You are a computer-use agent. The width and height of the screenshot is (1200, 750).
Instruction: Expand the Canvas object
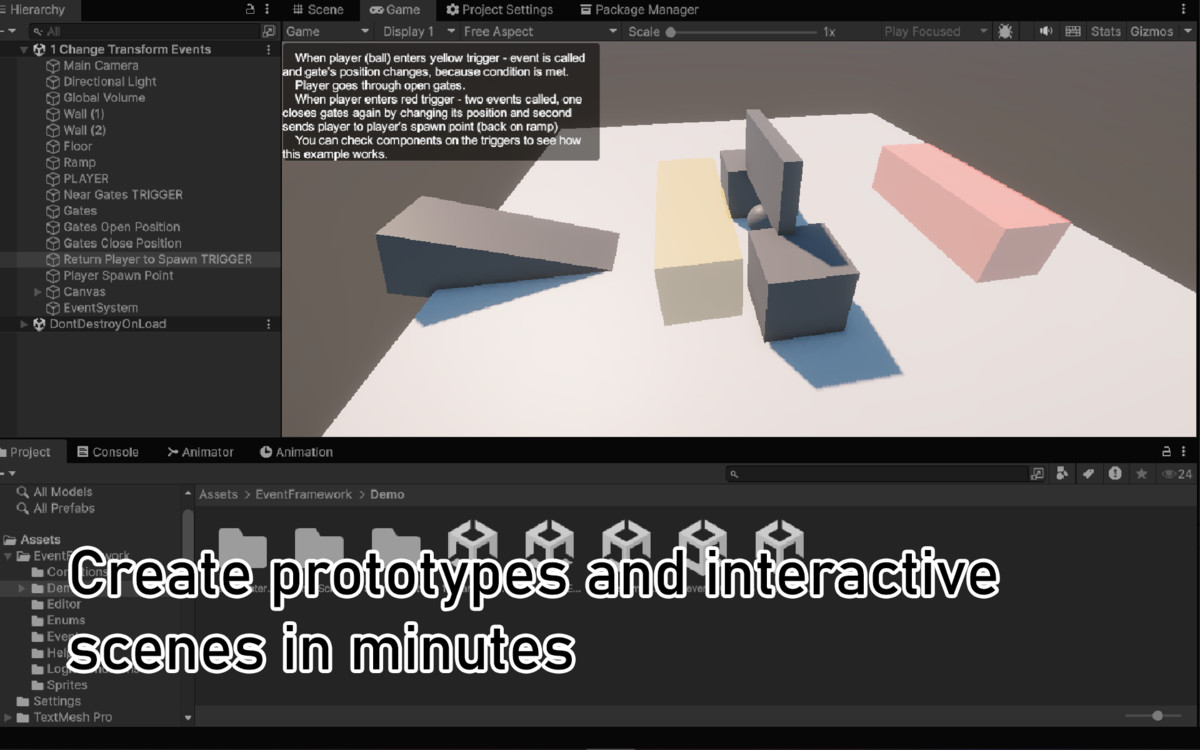(38, 292)
